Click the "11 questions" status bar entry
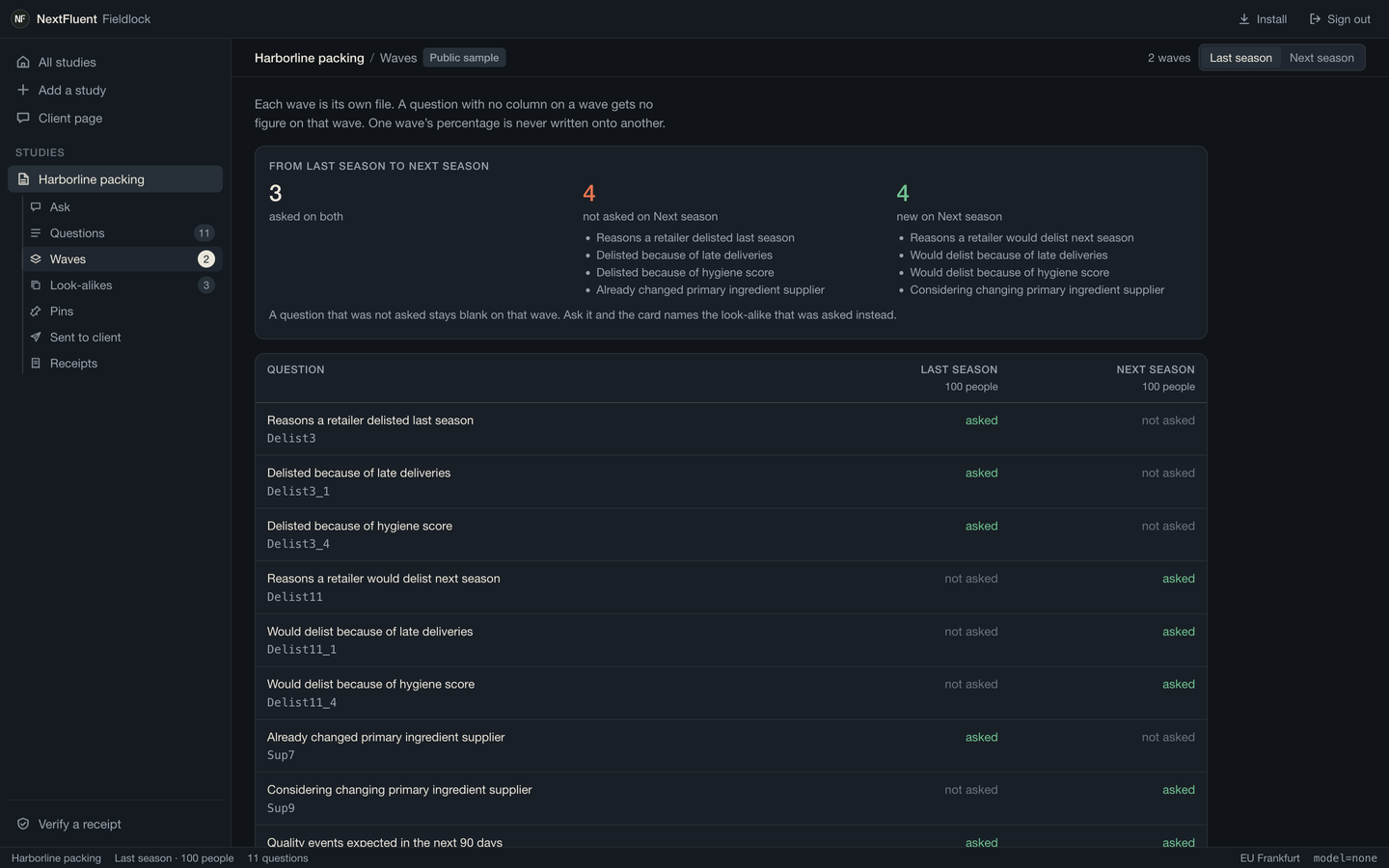Screen dimensions: 1389x868 pyautogui.click(x=278, y=858)
